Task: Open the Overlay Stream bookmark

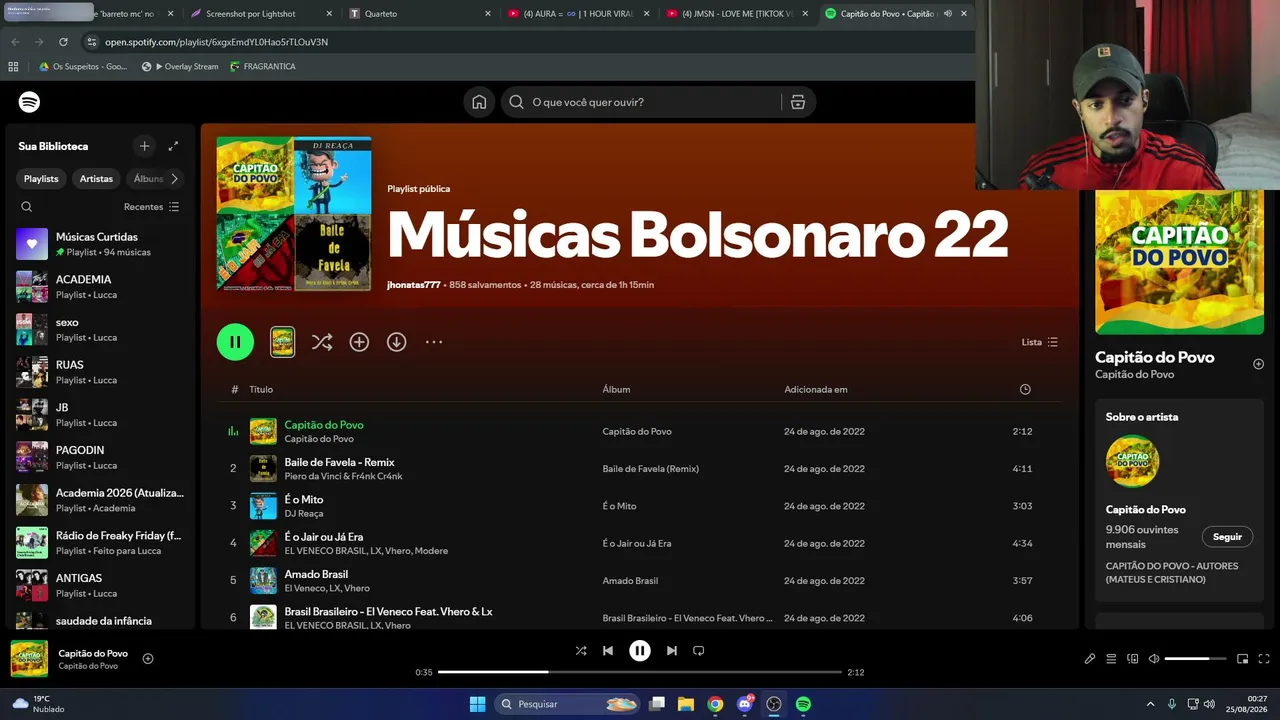Action: click(180, 67)
